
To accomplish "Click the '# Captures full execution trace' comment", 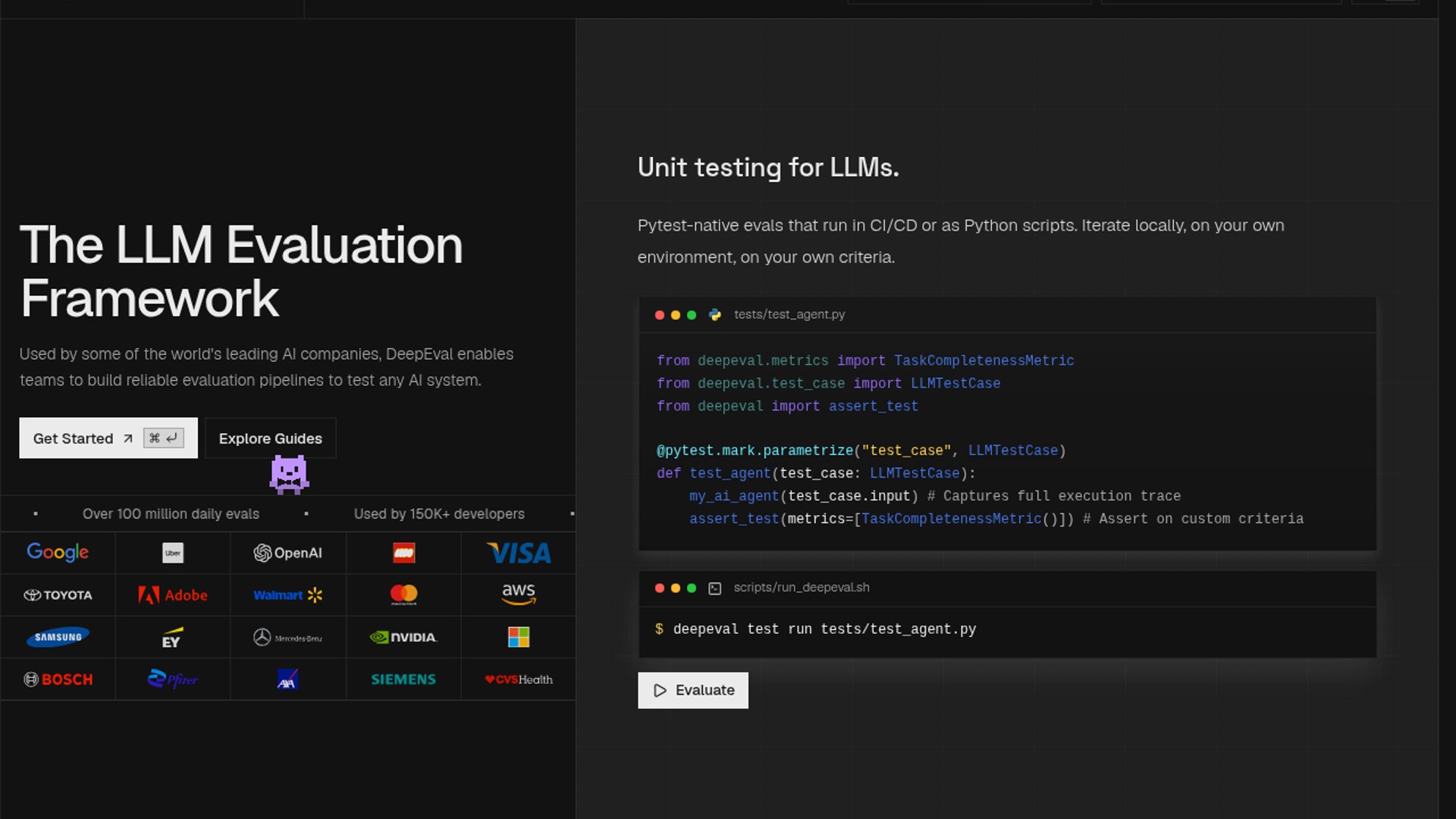I will tap(1054, 496).
